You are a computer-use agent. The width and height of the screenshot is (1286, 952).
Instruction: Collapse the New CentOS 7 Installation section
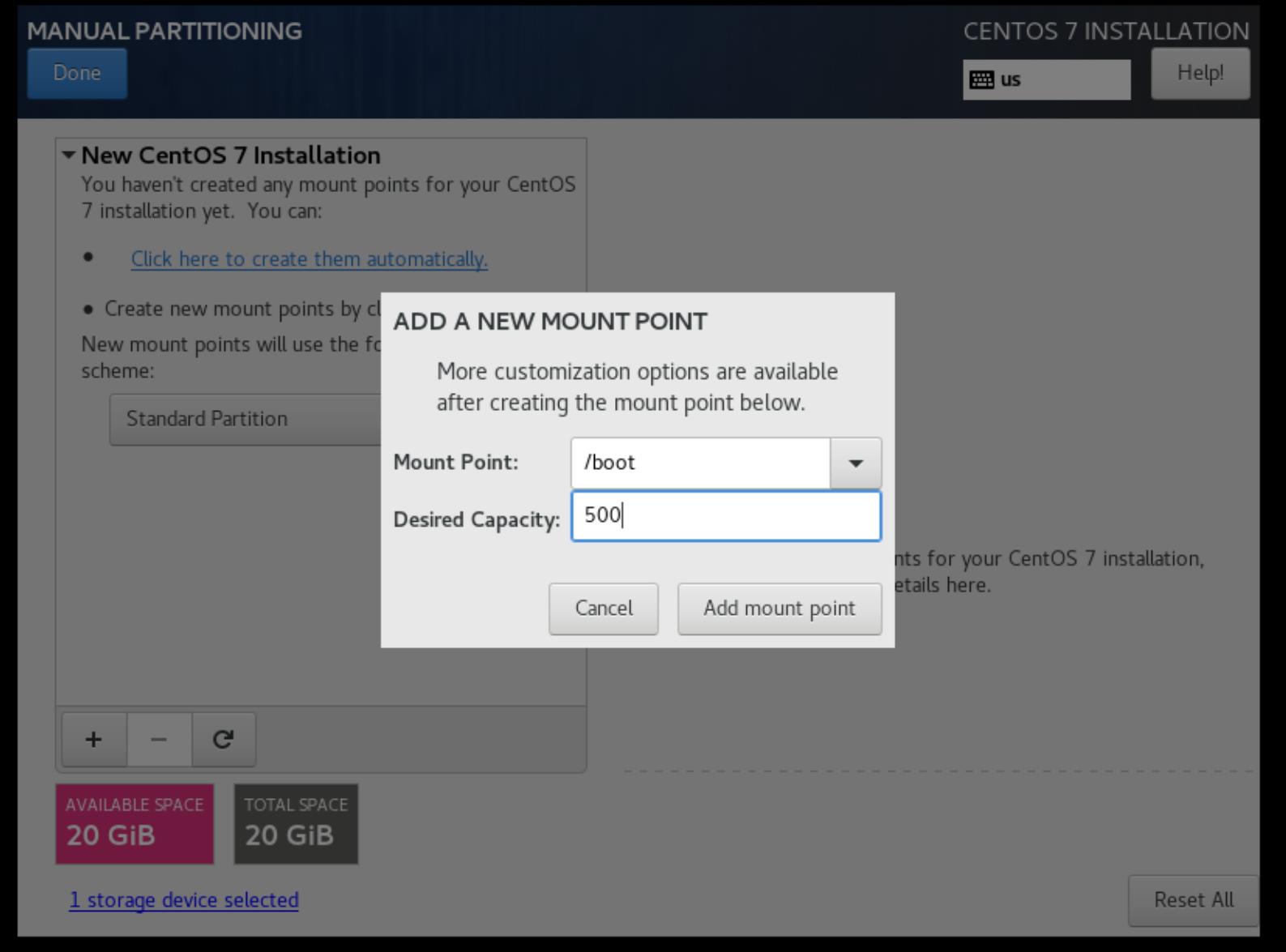tap(69, 155)
